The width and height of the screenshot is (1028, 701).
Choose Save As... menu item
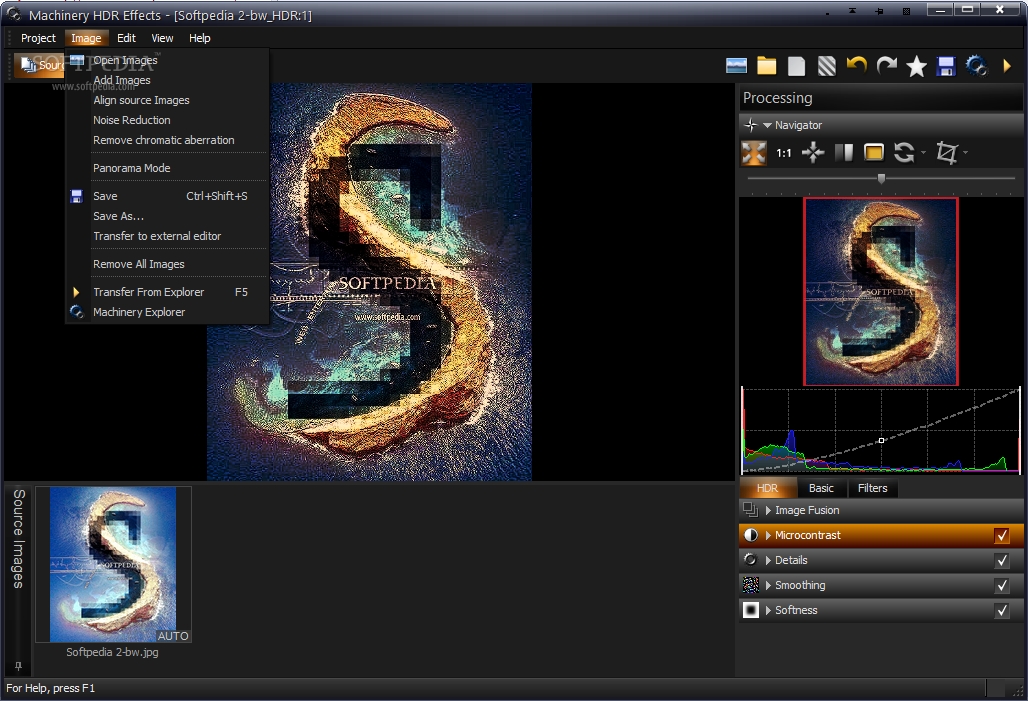[168, 216]
